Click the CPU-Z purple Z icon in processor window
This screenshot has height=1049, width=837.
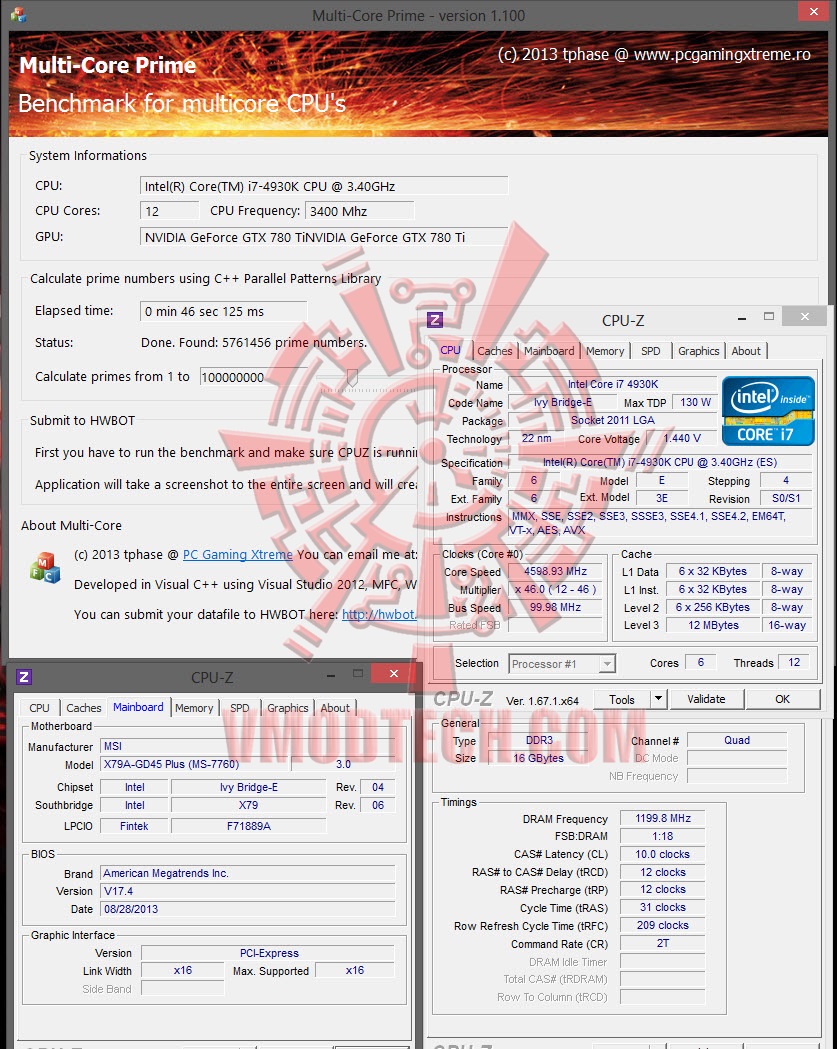pos(435,320)
